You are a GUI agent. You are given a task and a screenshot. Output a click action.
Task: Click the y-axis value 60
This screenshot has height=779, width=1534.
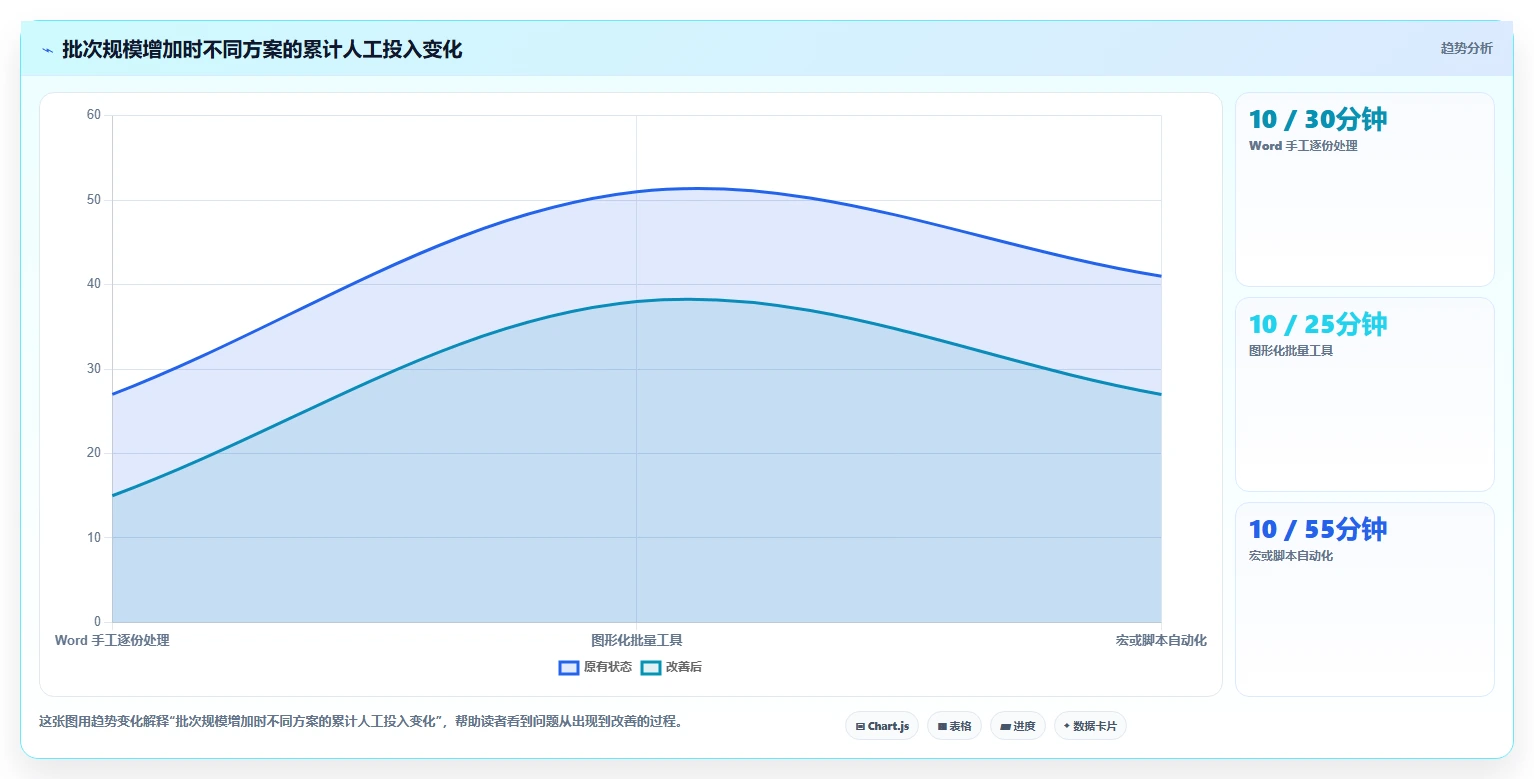(x=94, y=115)
